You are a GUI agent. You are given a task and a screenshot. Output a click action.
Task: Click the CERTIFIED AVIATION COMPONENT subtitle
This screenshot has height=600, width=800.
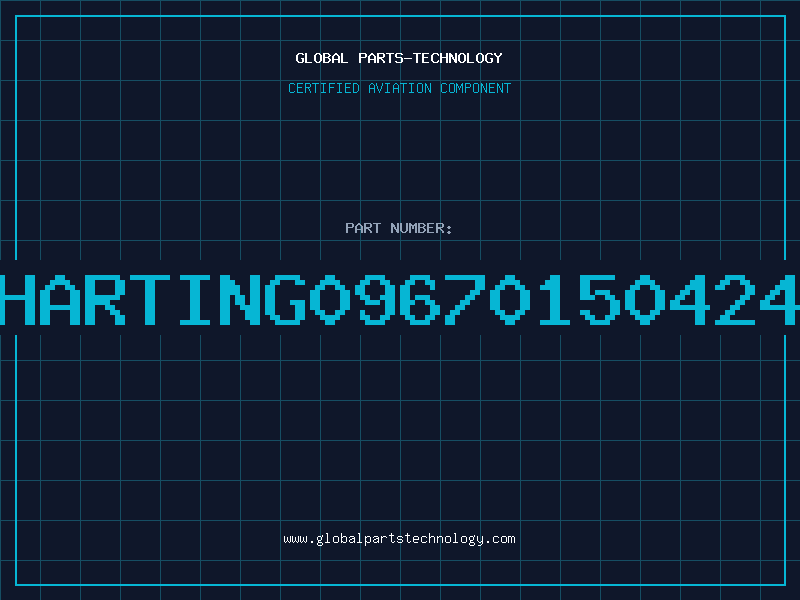click(x=399, y=88)
